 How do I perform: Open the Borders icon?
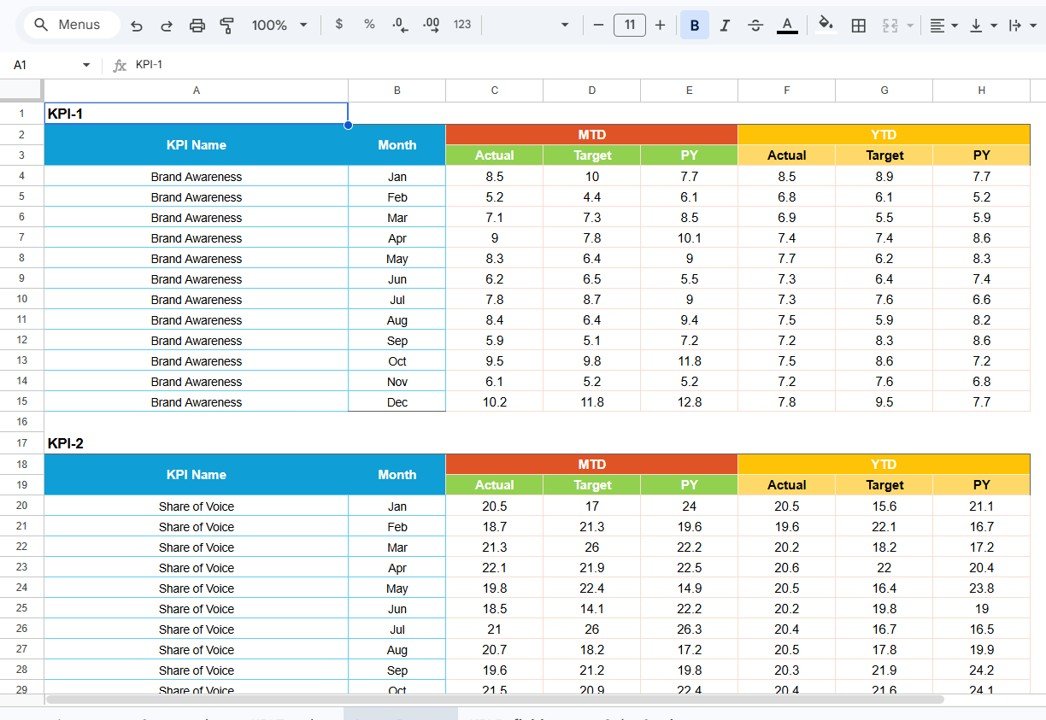[859, 25]
